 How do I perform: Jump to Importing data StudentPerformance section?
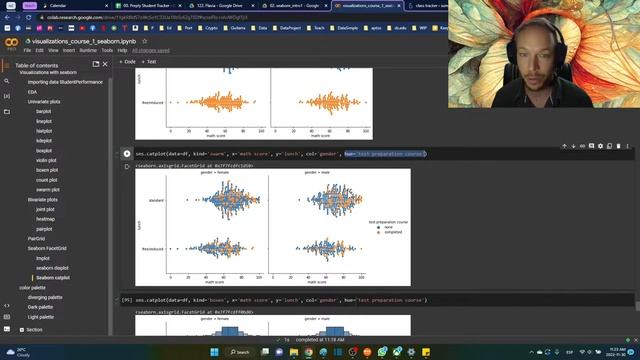point(65,82)
